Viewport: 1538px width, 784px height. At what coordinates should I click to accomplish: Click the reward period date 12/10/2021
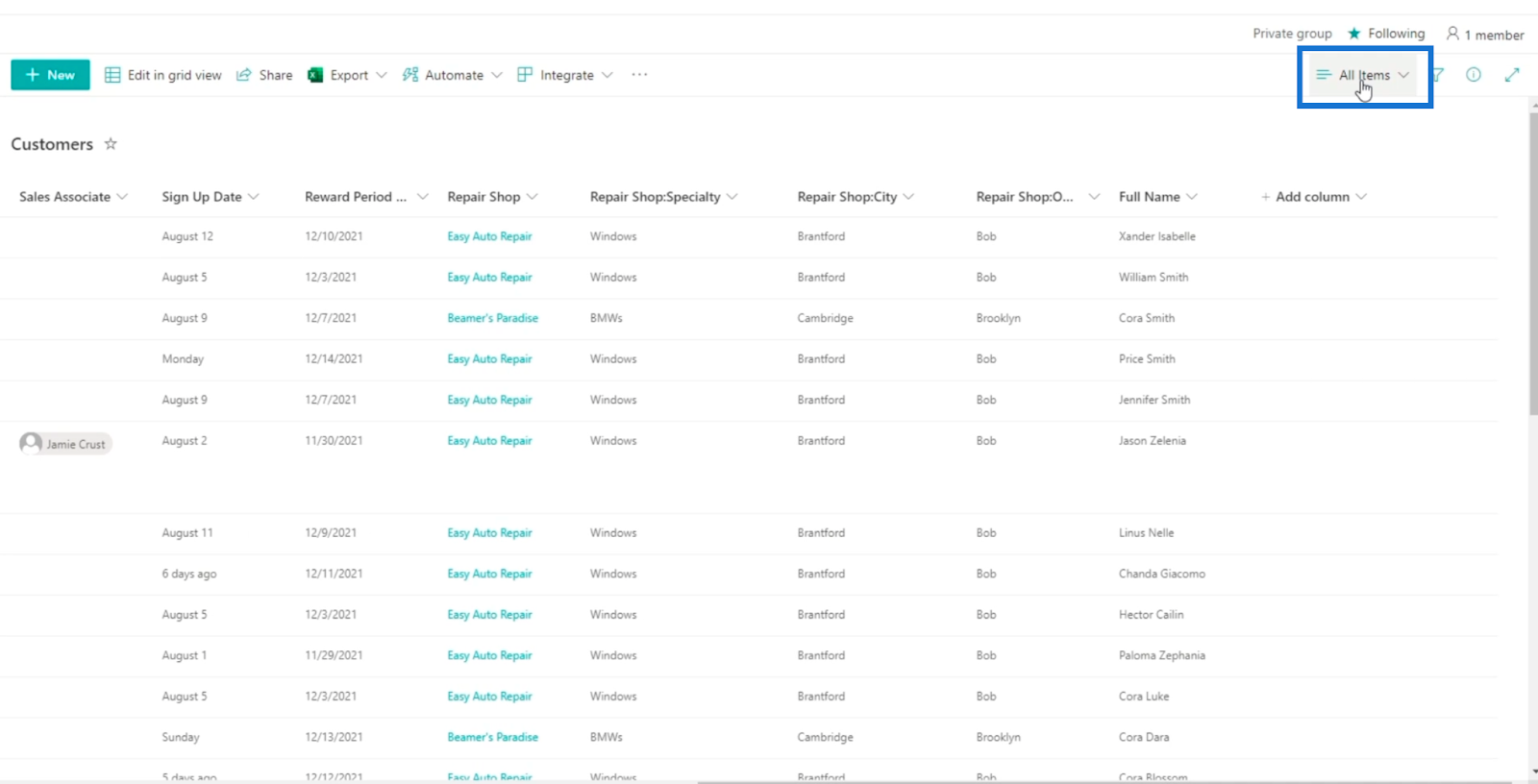tap(334, 236)
